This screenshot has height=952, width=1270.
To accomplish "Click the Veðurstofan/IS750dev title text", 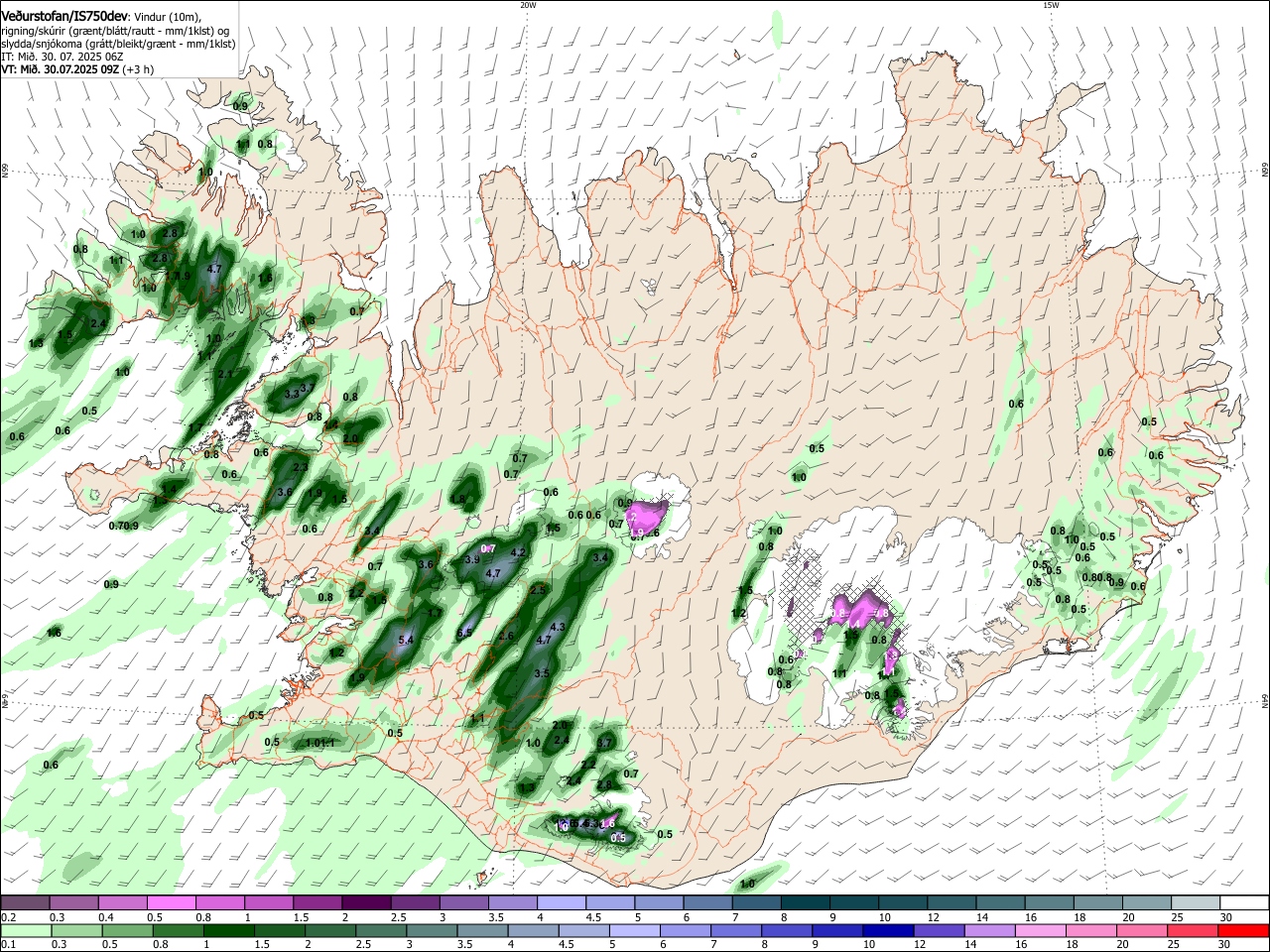I will click(x=64, y=15).
